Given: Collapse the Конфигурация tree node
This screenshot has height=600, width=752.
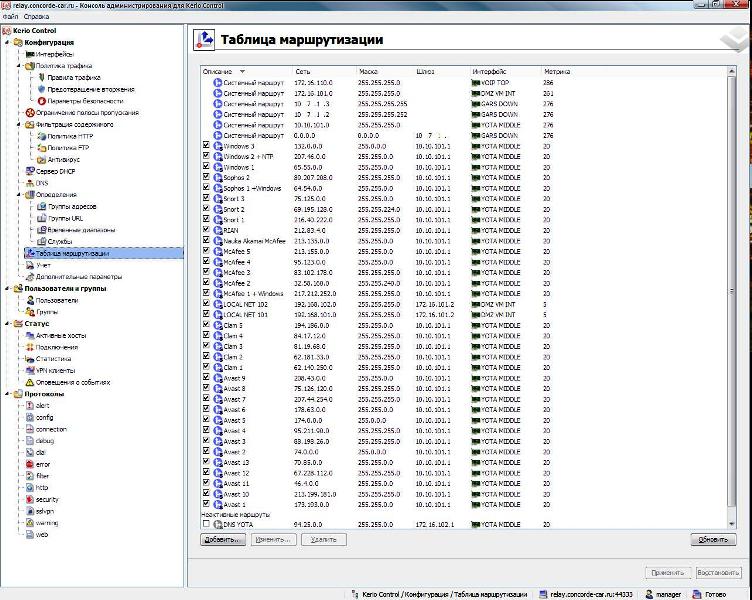Looking at the screenshot, I should [7, 42].
